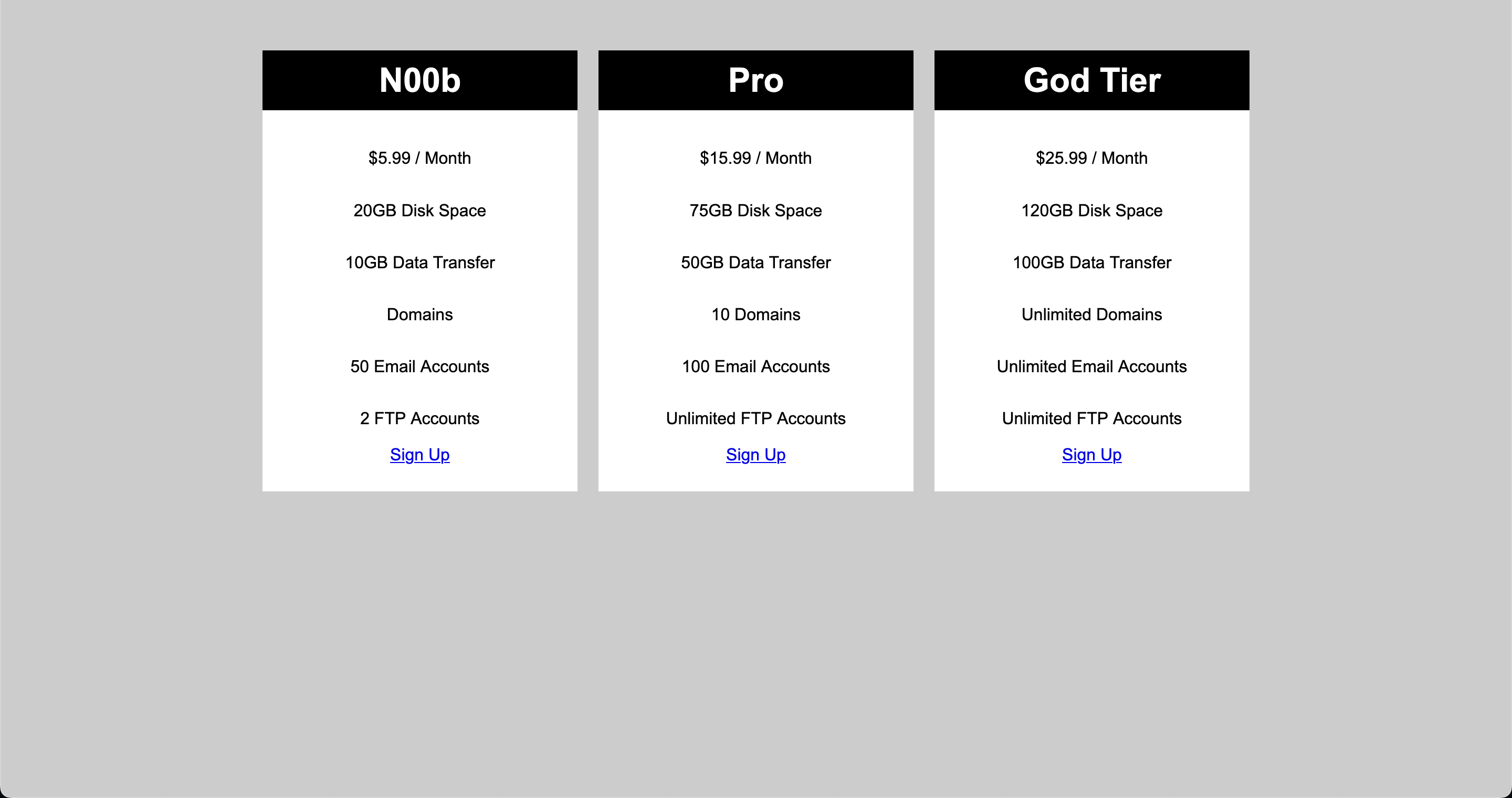Click God Tier disk space feature
1512x798 pixels.
1091,210
